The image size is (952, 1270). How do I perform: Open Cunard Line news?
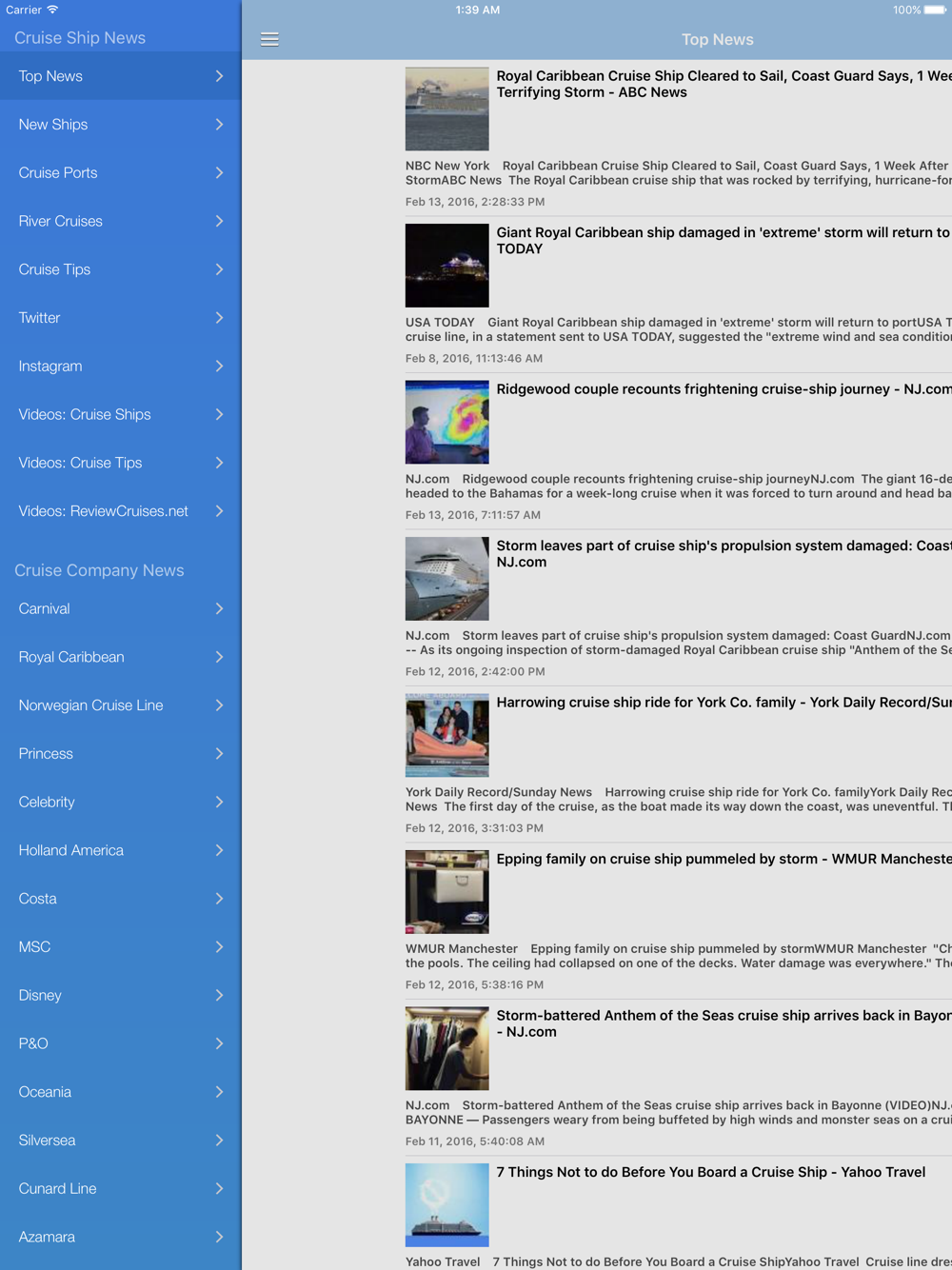tap(121, 1188)
